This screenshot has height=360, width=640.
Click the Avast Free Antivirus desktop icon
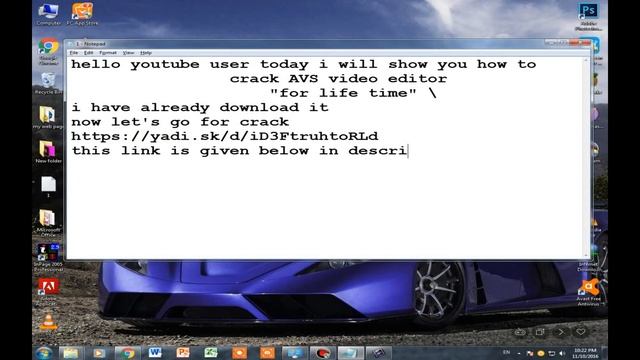click(x=589, y=292)
